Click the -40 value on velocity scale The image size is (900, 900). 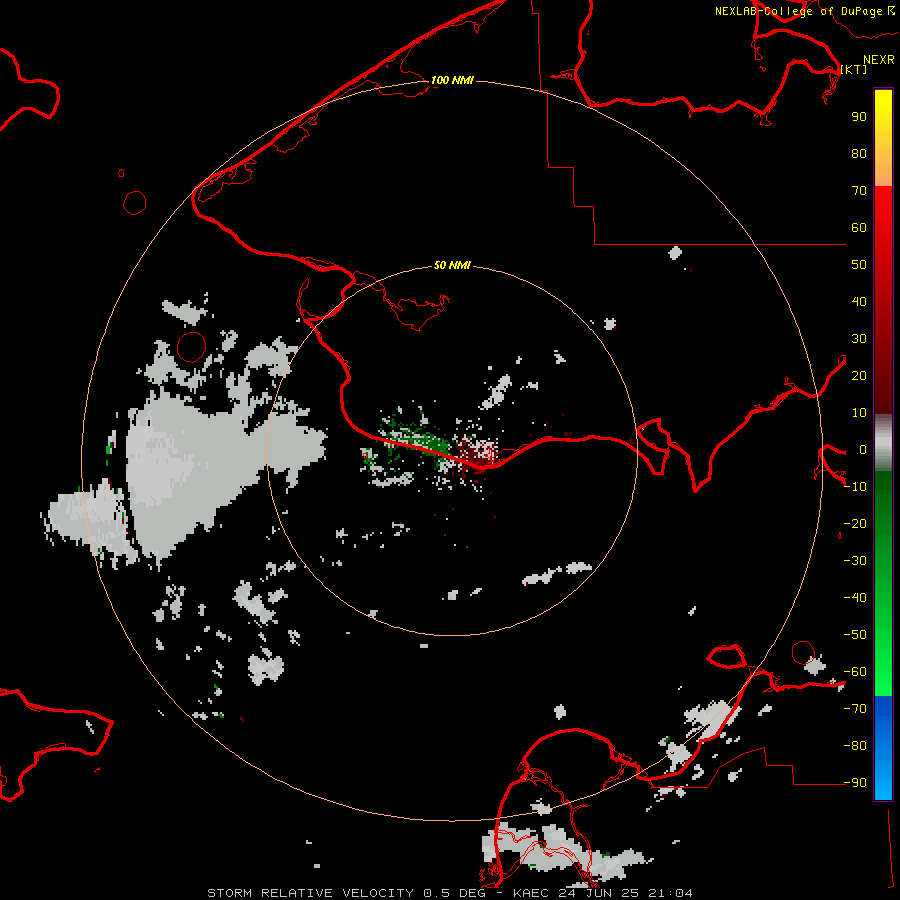click(855, 598)
